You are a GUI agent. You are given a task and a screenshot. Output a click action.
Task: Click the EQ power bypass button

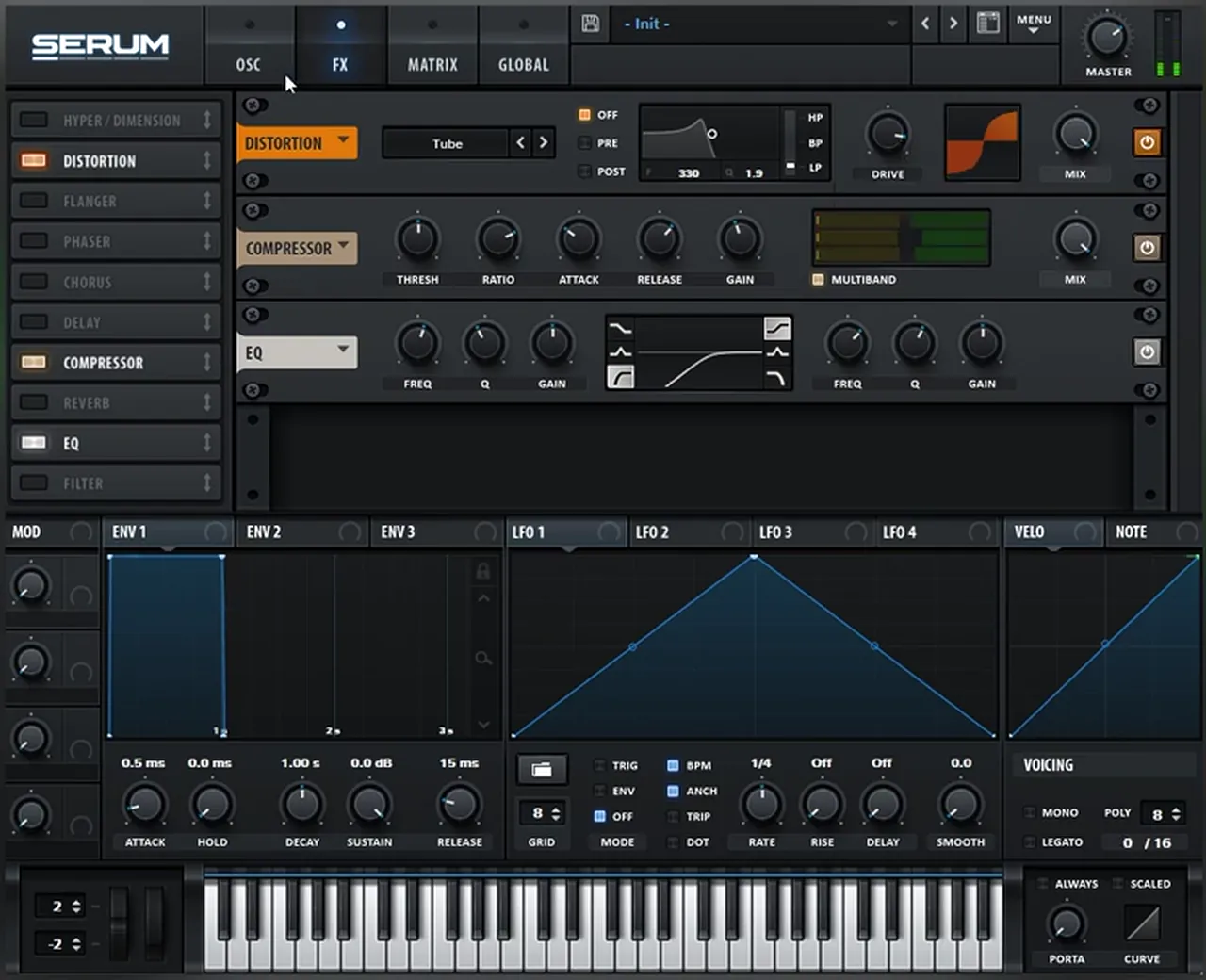[x=1147, y=351]
